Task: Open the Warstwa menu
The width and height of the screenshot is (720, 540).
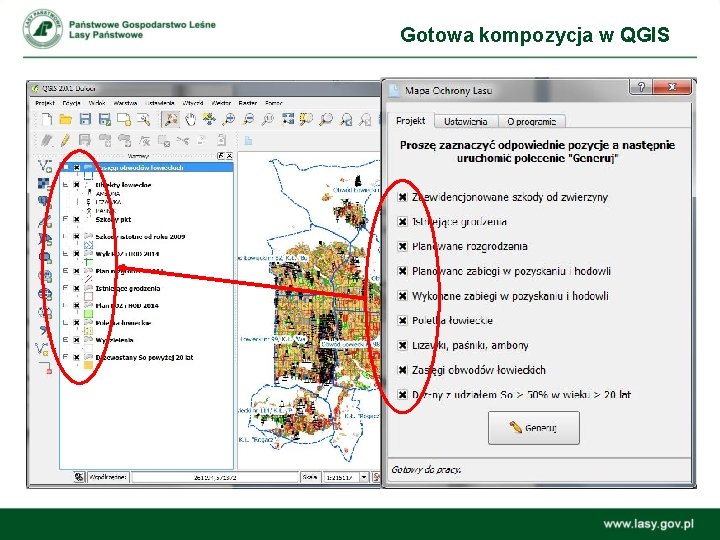Action: (x=125, y=103)
